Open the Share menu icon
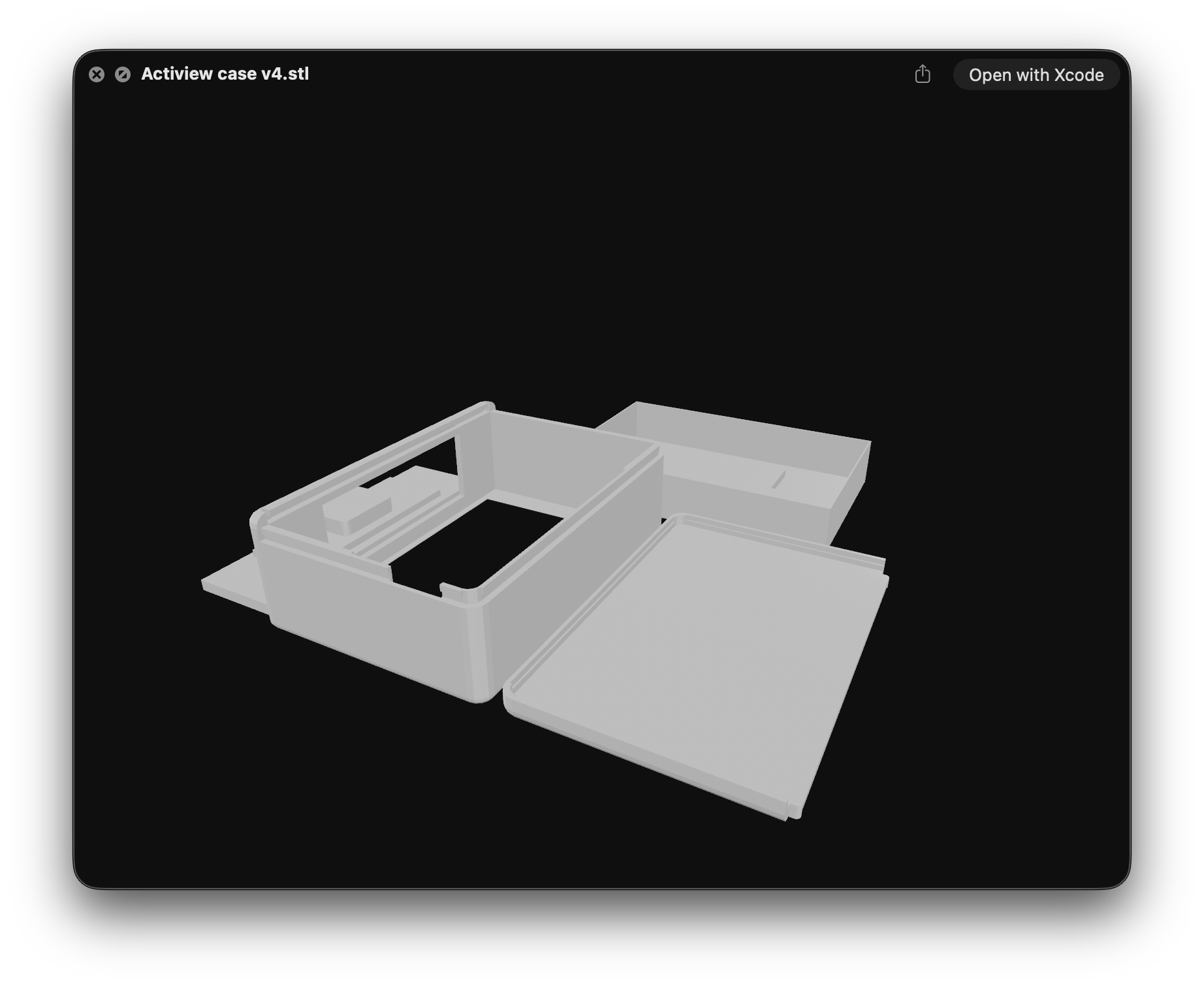 (x=923, y=74)
